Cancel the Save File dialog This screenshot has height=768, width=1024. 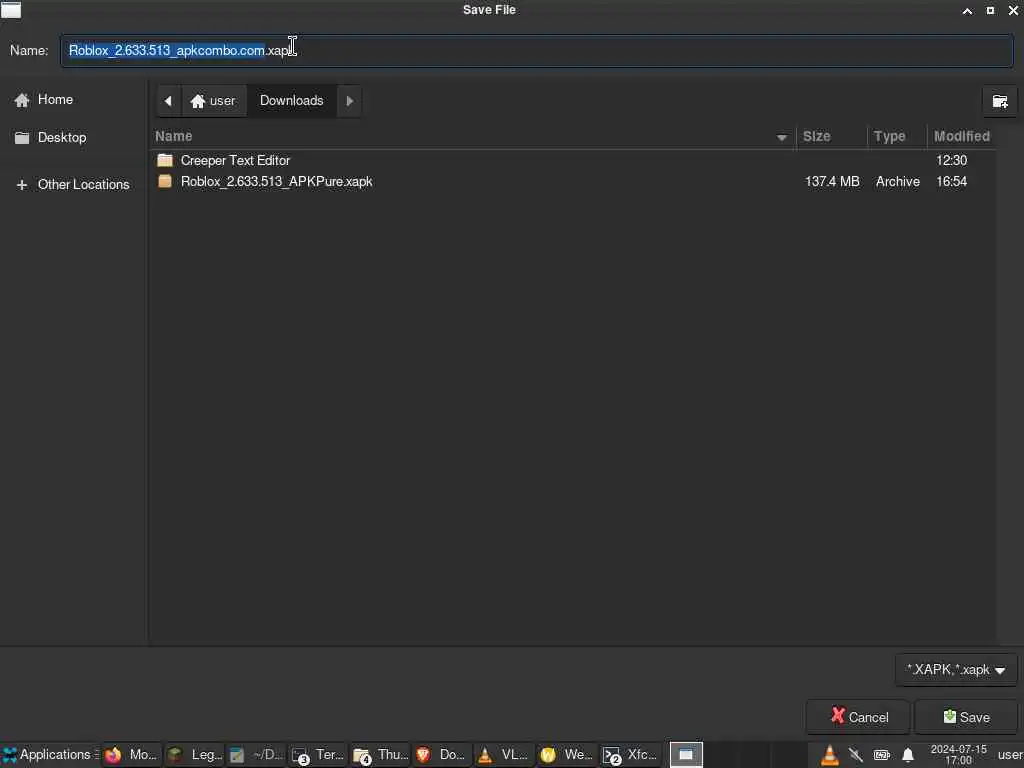pos(858,717)
